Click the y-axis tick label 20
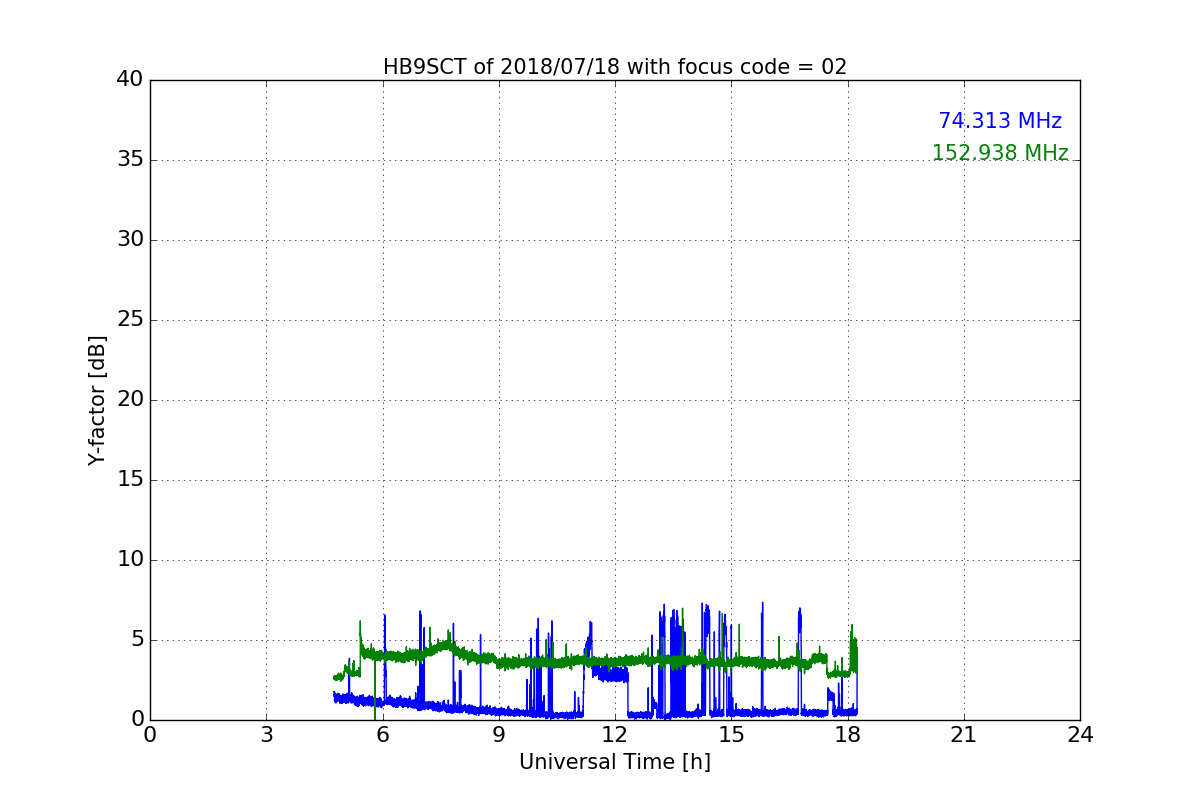Image resolution: width=1200 pixels, height=800 pixels. coord(130,400)
